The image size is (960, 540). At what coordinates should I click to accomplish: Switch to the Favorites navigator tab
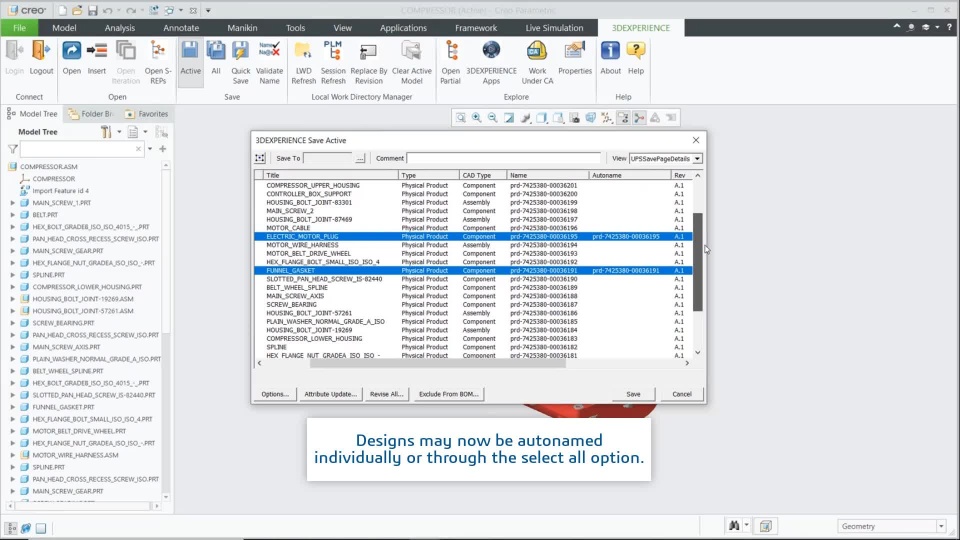(146, 114)
